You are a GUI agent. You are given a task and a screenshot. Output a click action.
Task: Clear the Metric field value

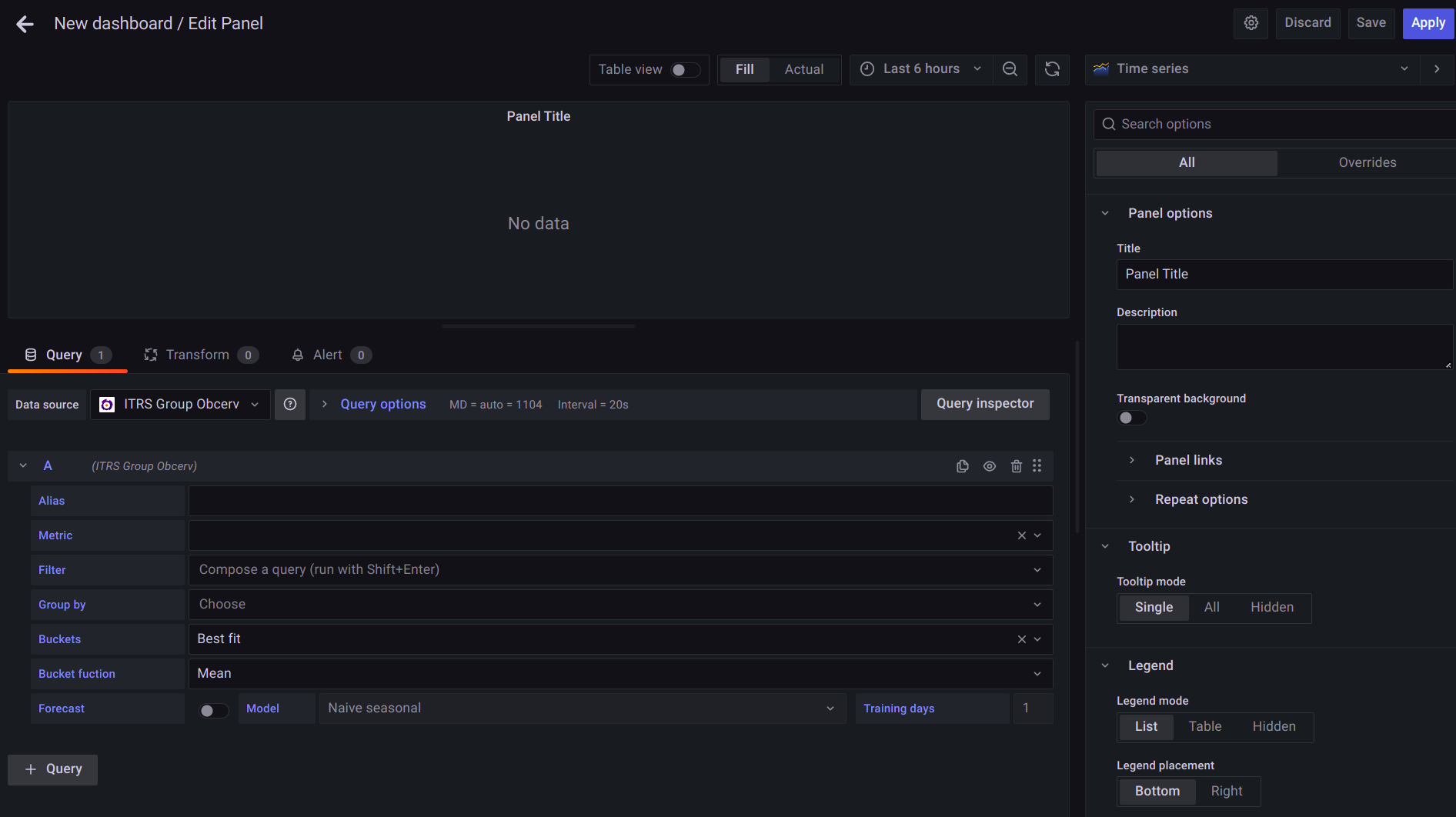click(1022, 535)
